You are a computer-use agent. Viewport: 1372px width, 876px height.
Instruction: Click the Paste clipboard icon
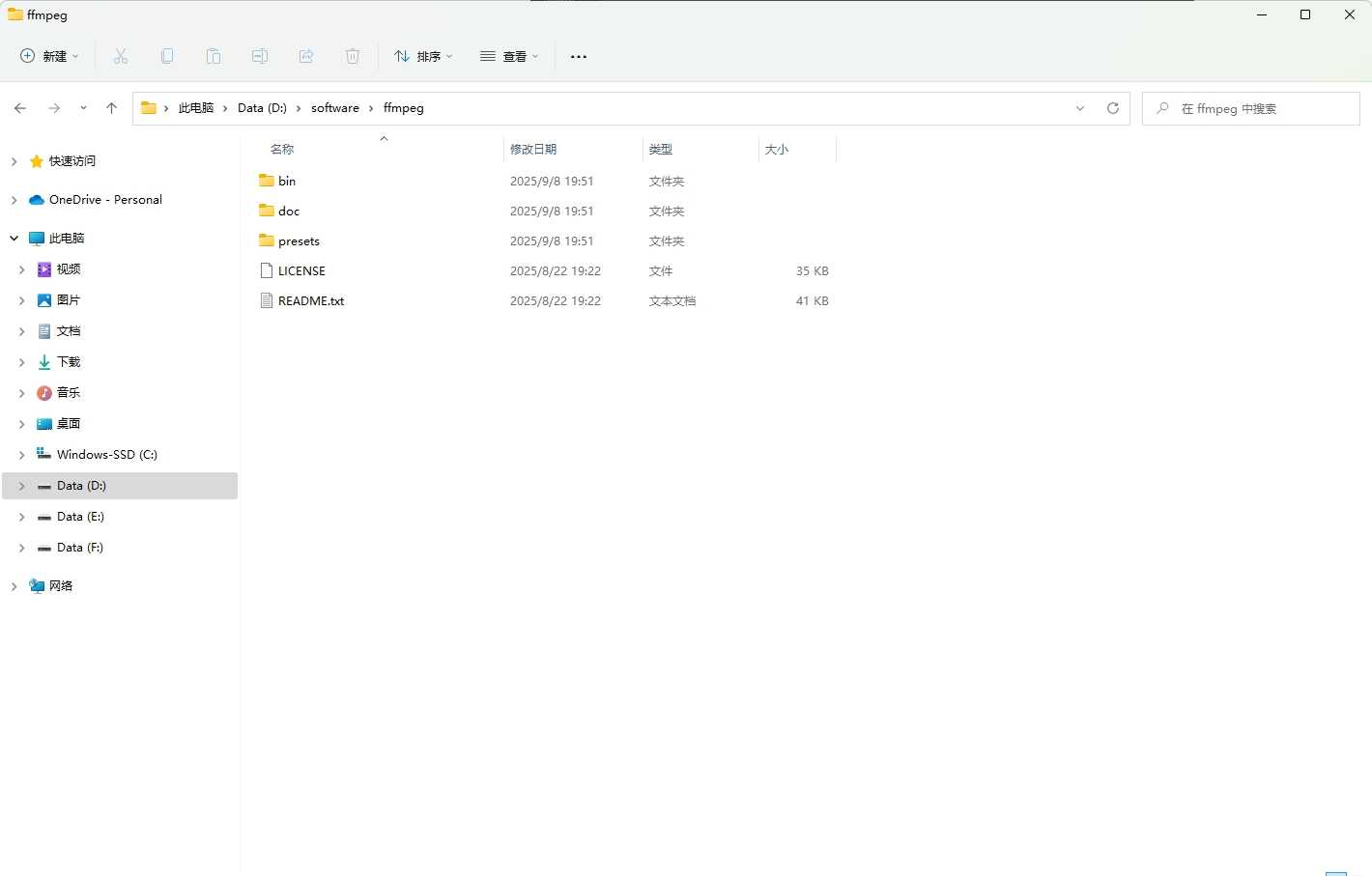tap(214, 56)
